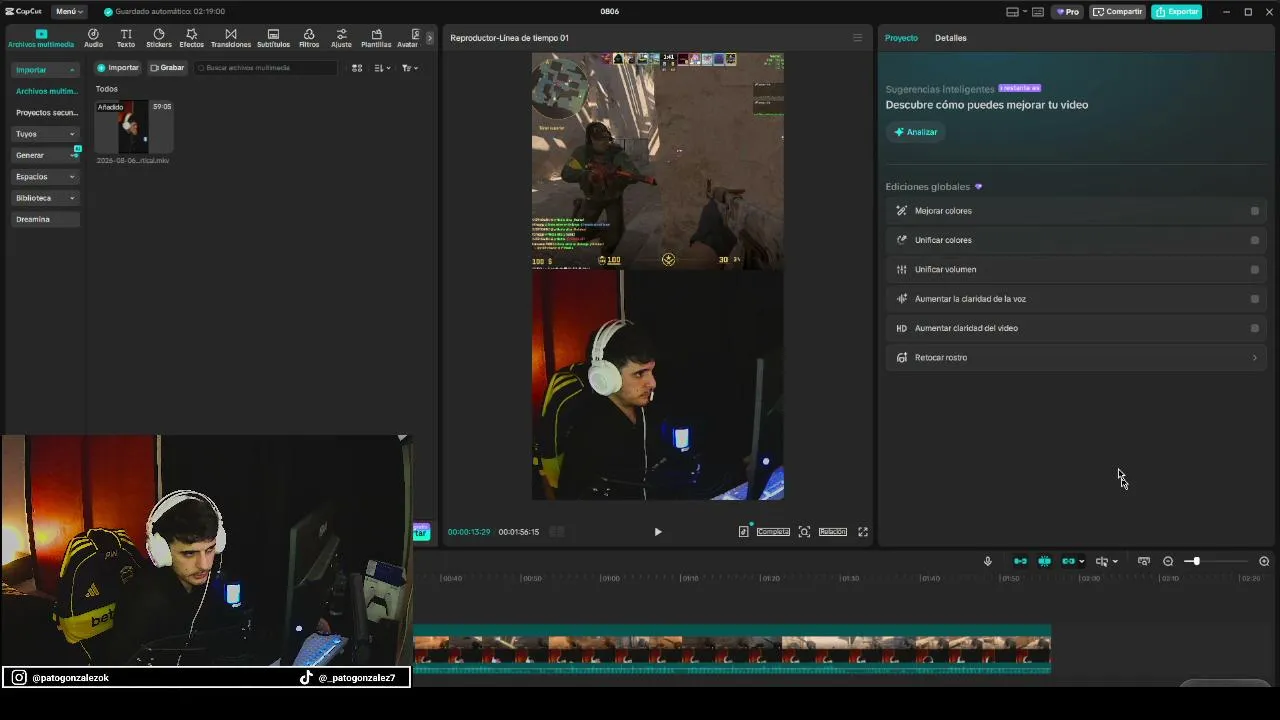
Task: Open Dreamina in the sidebar
Action: (45, 219)
